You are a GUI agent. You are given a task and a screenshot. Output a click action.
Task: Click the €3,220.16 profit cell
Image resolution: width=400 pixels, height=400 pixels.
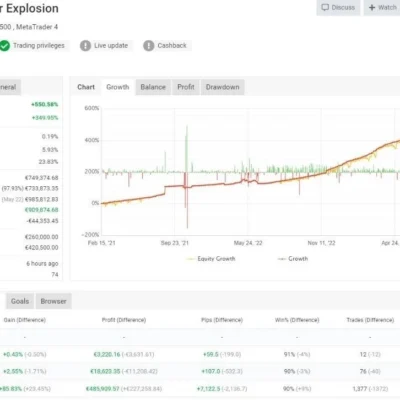tap(107, 354)
